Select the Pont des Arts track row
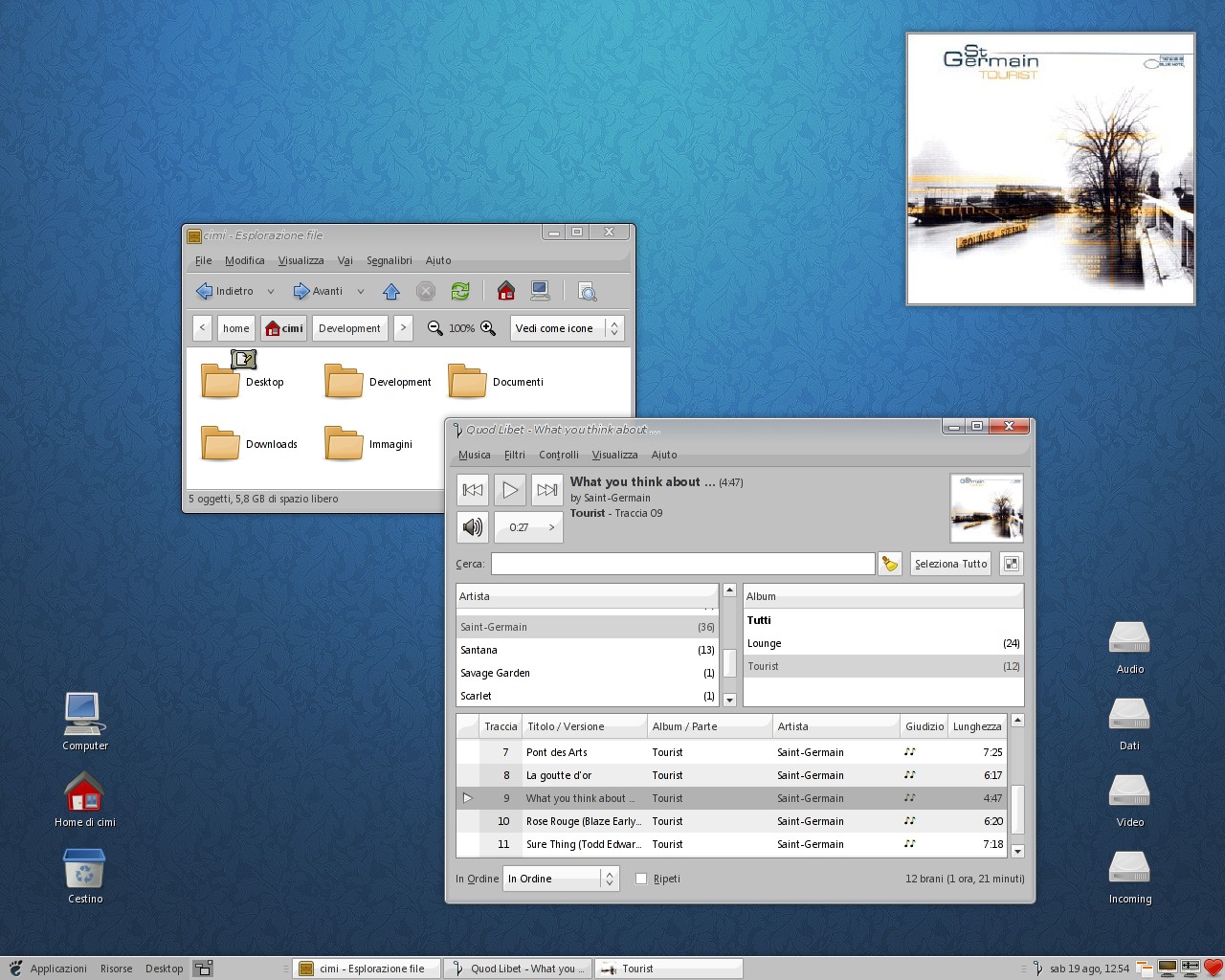Screen dimensions: 1225x980 point(731,752)
